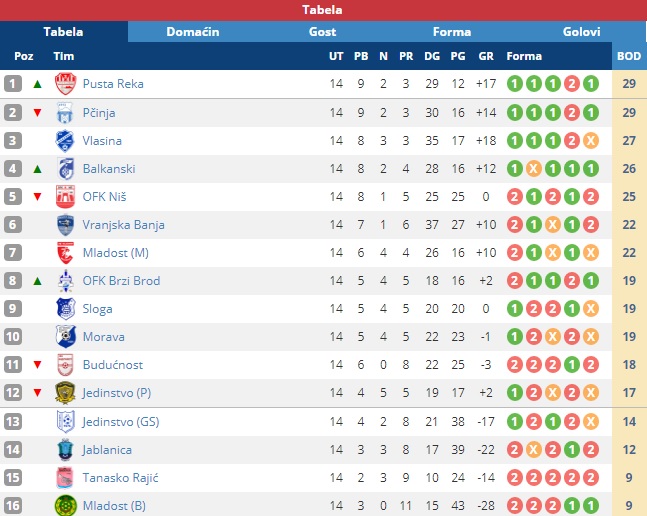Click the Jedinstvo (P) team crest
The width and height of the screenshot is (647, 516).
click(65, 393)
